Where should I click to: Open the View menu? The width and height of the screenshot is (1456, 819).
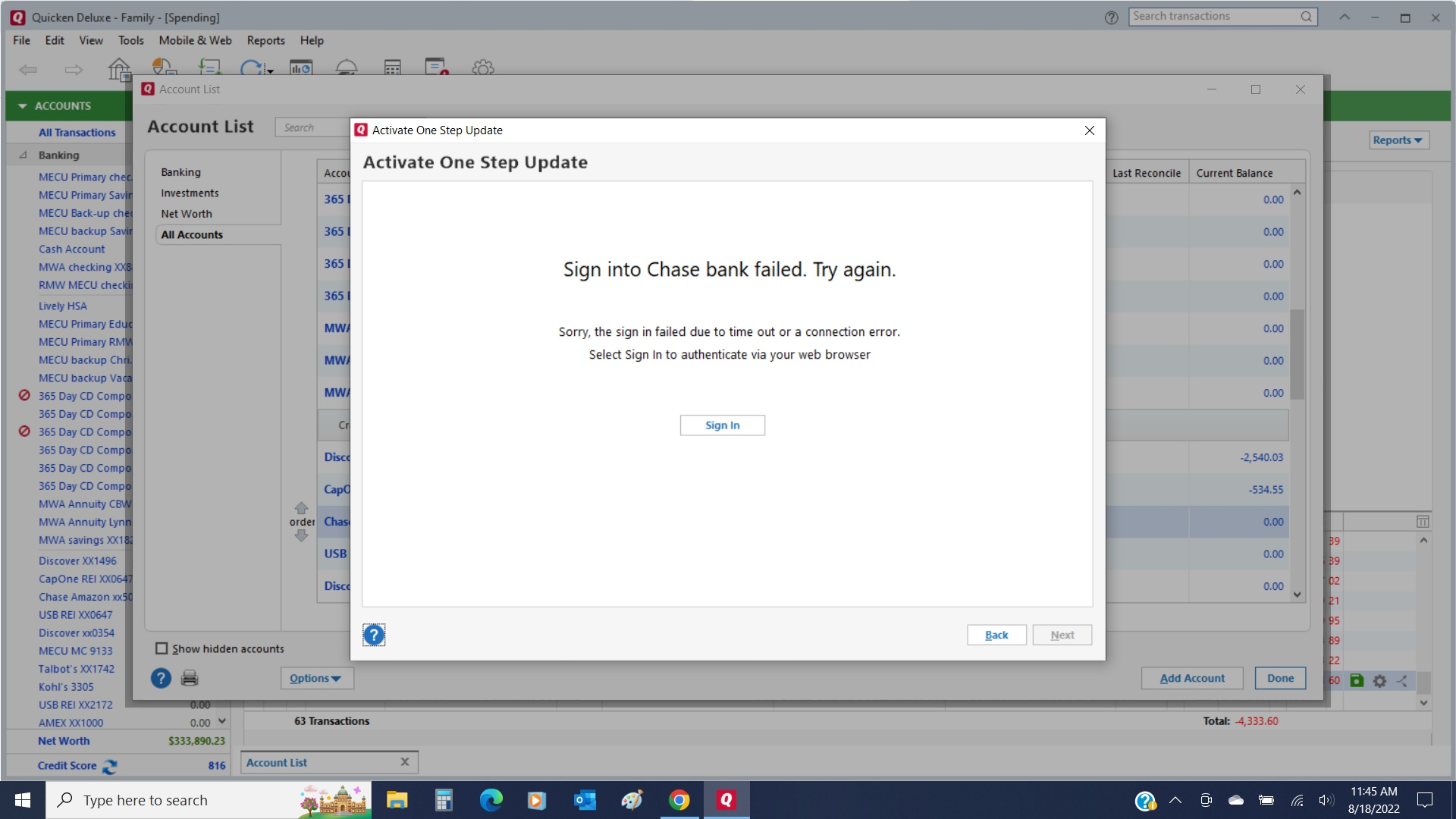point(91,40)
